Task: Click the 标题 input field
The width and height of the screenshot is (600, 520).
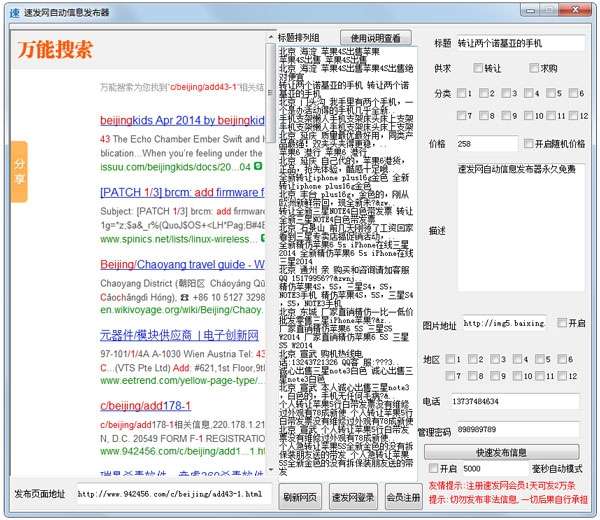Action: coord(520,43)
